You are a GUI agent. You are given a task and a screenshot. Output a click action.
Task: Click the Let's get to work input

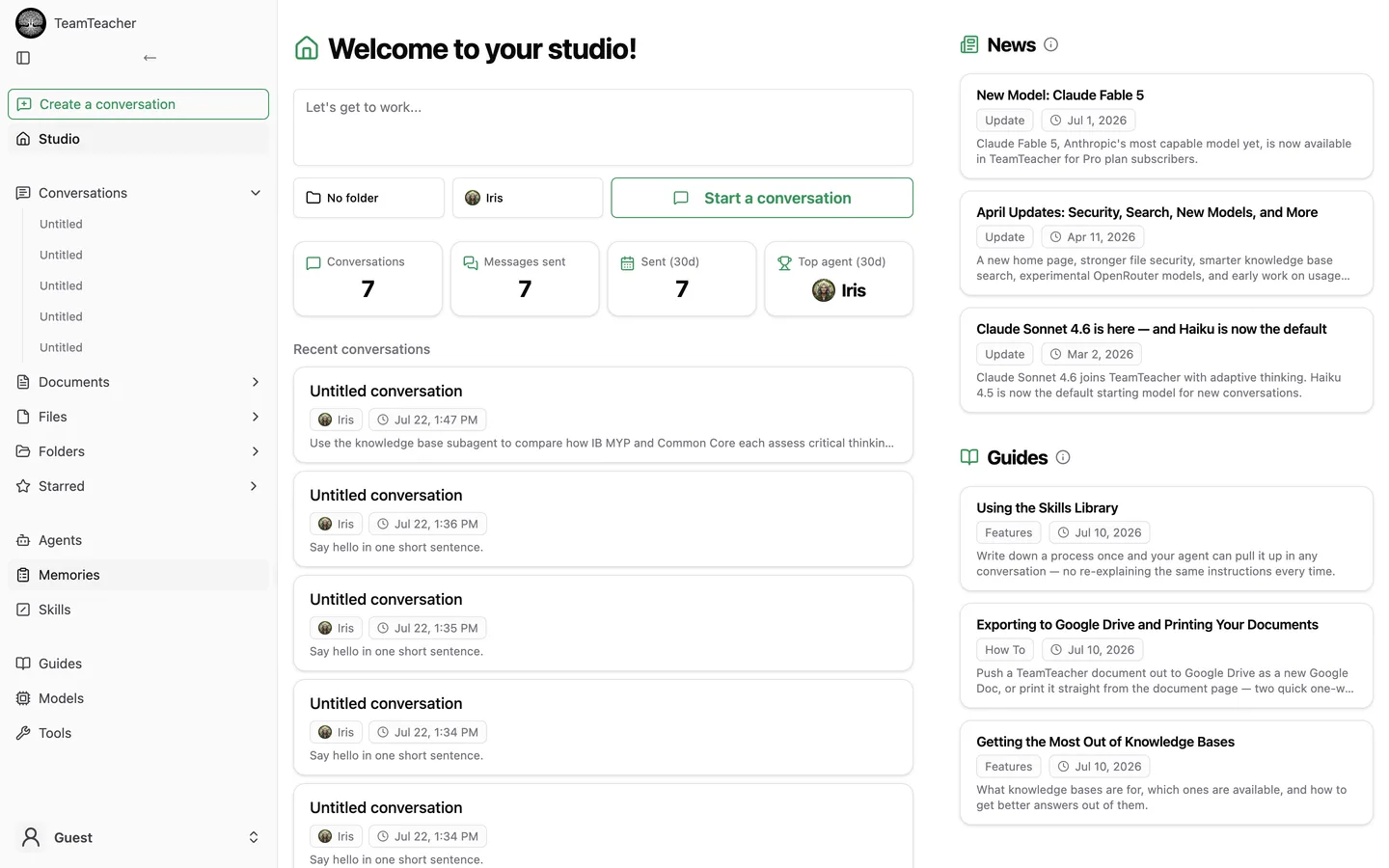click(x=603, y=127)
